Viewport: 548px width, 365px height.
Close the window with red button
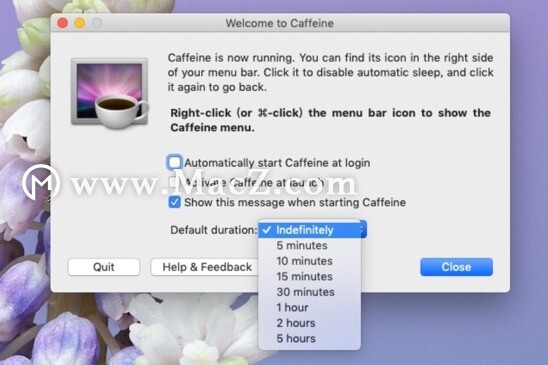pyautogui.click(x=63, y=23)
